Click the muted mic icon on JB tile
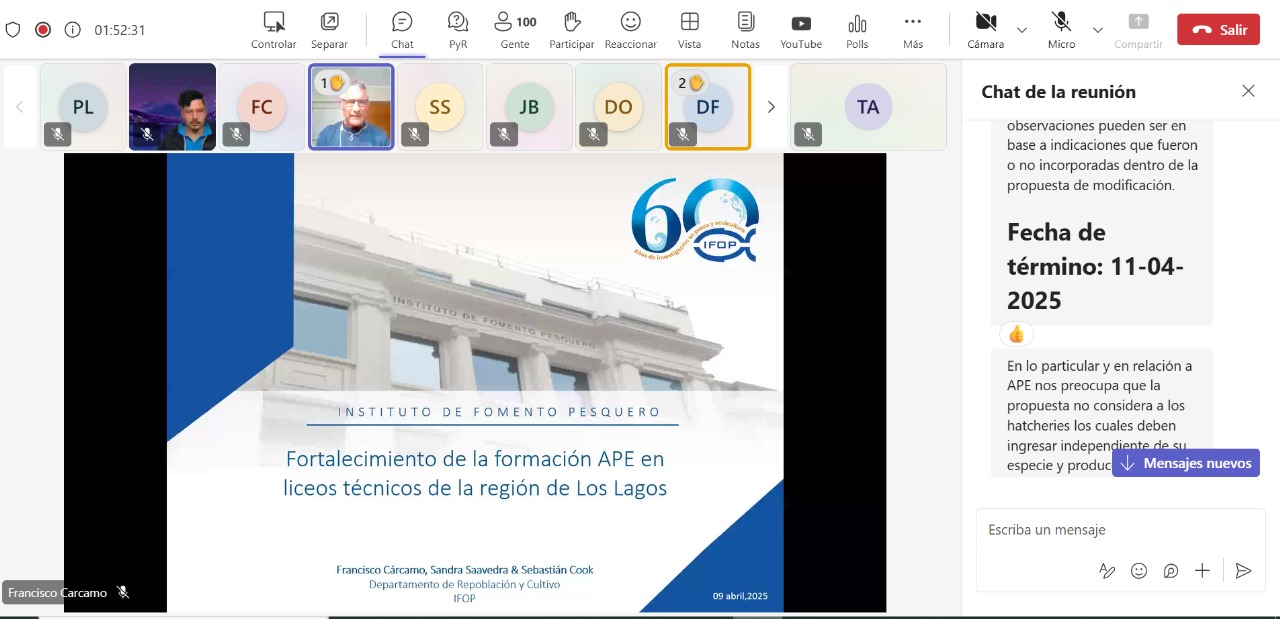The image size is (1280, 619). tap(503, 134)
